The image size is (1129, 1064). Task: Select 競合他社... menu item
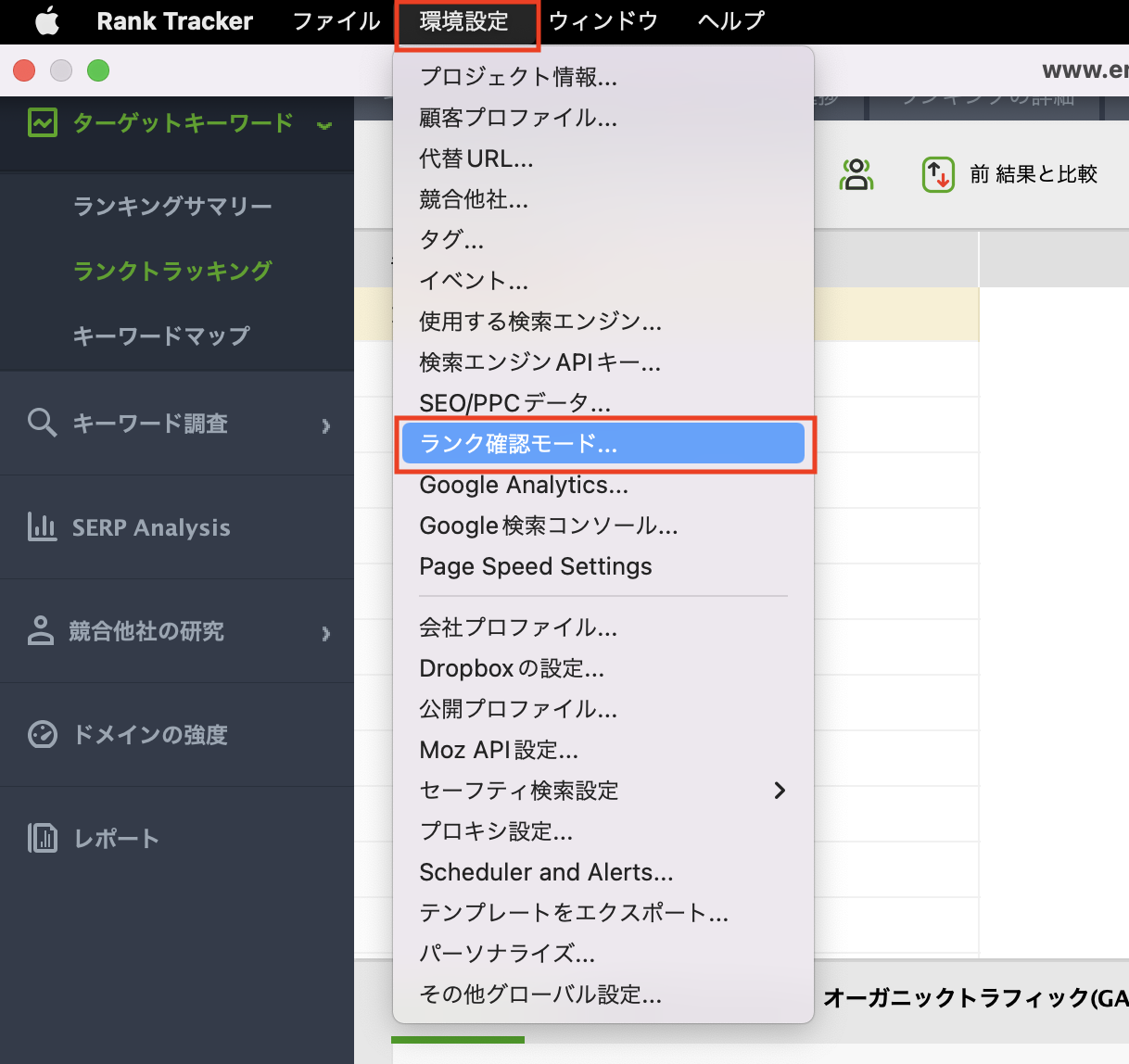(x=603, y=199)
